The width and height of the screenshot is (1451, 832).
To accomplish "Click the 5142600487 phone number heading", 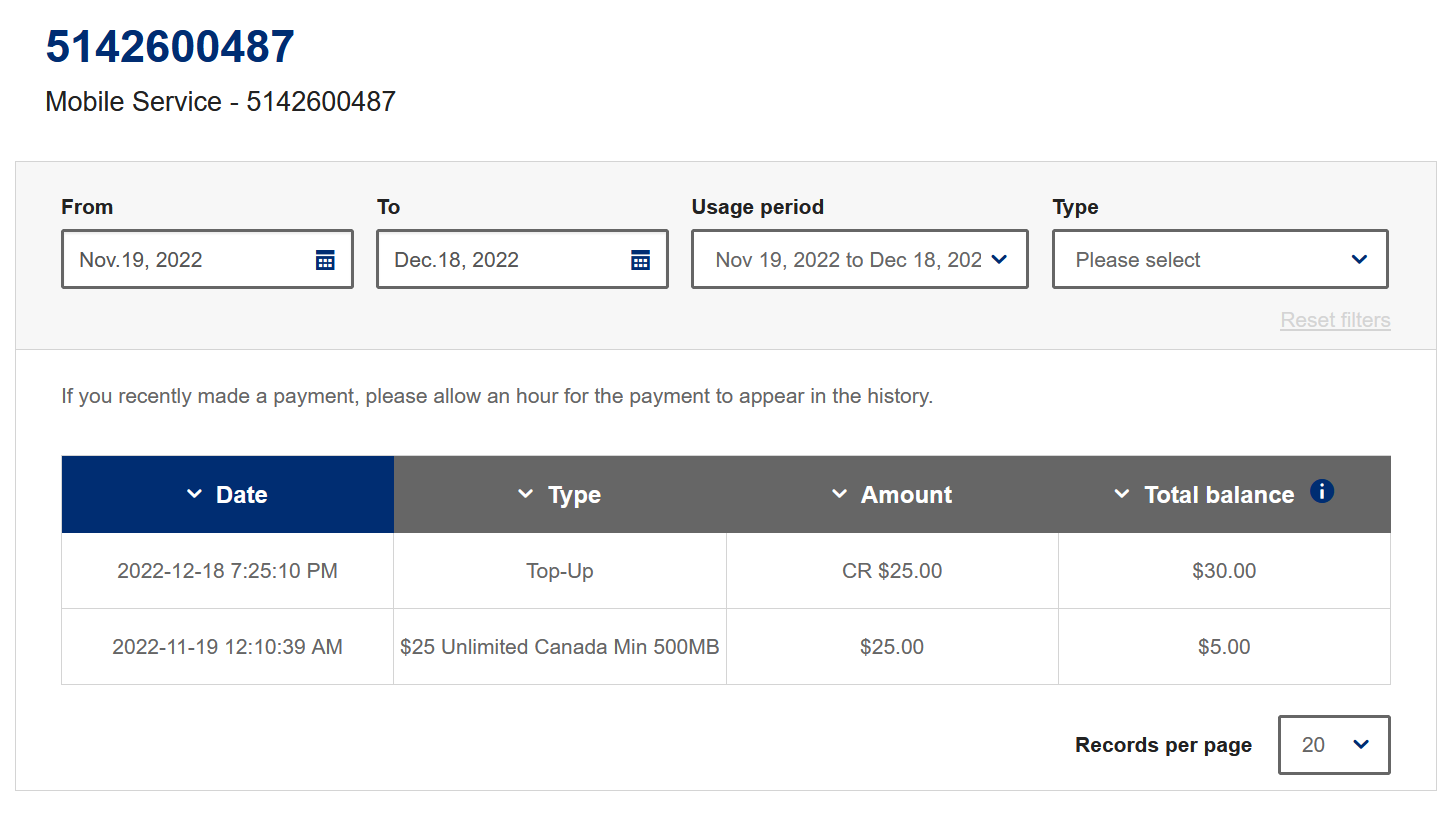I will (170, 47).
